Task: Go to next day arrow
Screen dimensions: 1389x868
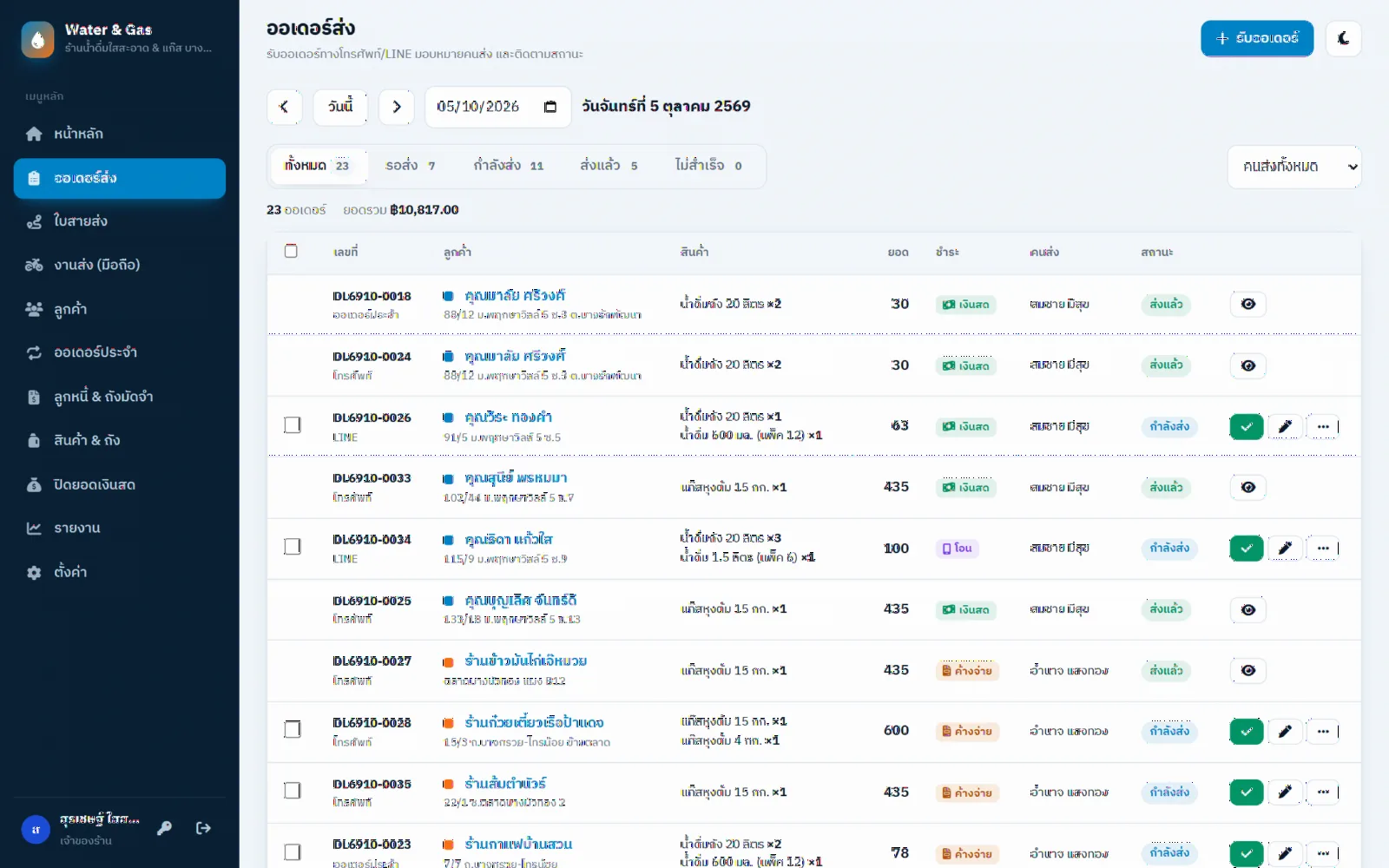Action: 397,107
